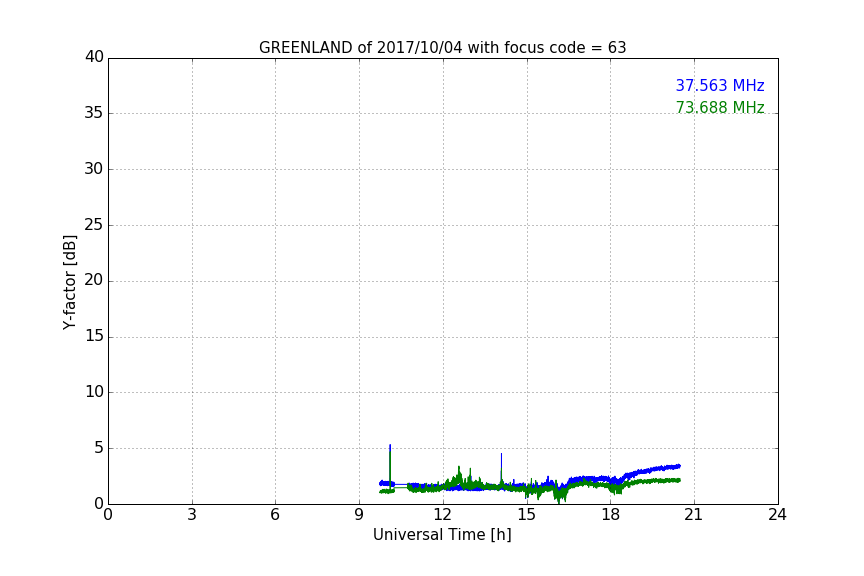Click the rising blue trace end near hour 20
The image size is (864, 576).
677,466
